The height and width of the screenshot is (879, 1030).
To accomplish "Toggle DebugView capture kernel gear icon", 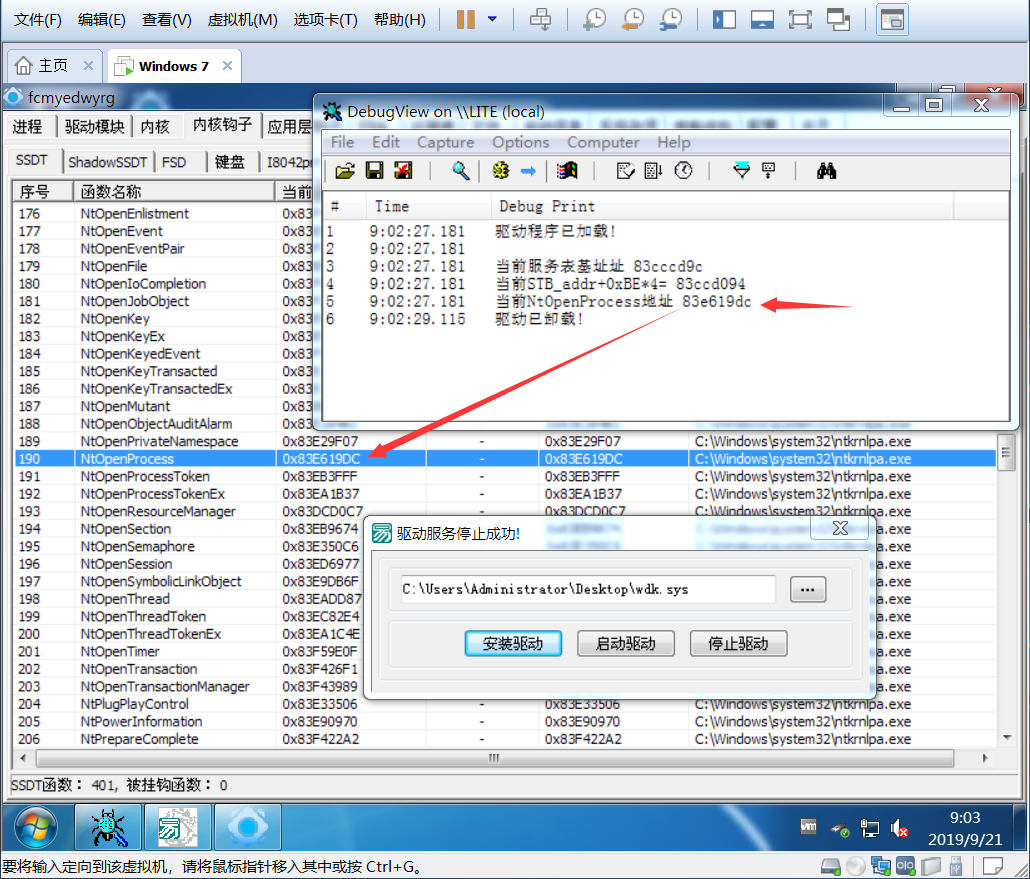I will pyautogui.click(x=501, y=171).
